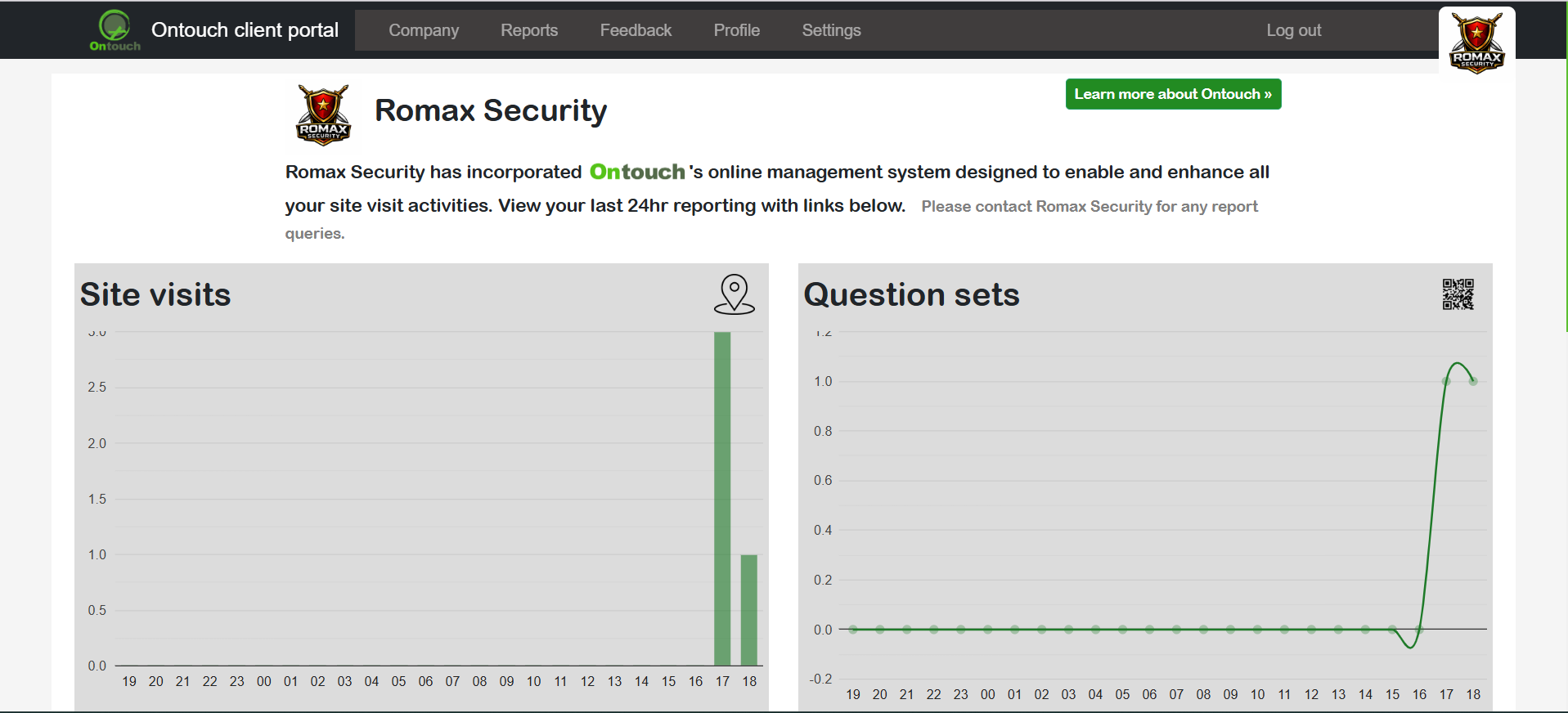
Task: Log out of the client portal
Action: [1293, 30]
